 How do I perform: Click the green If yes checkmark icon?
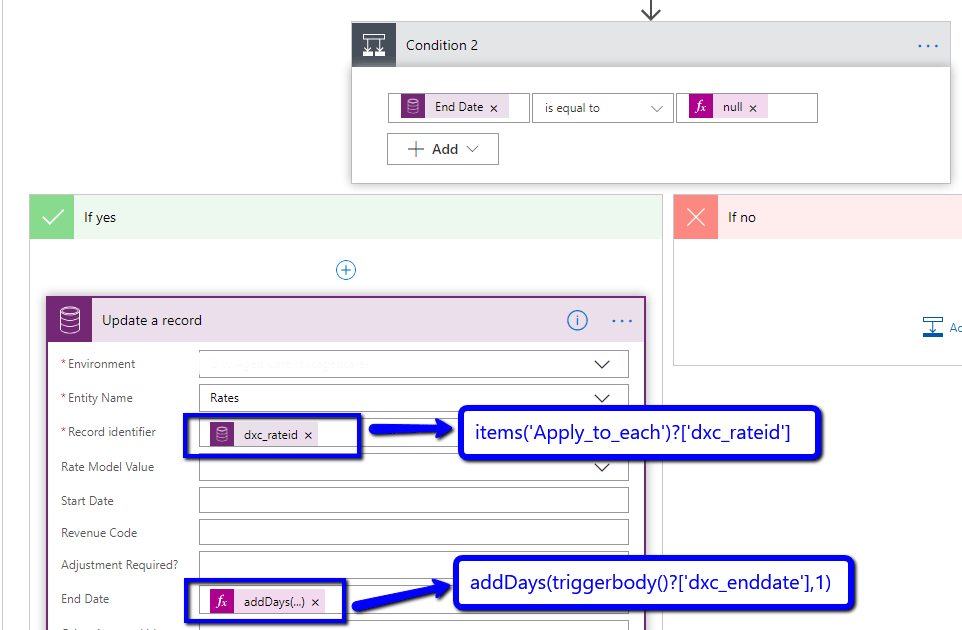[x=53, y=217]
